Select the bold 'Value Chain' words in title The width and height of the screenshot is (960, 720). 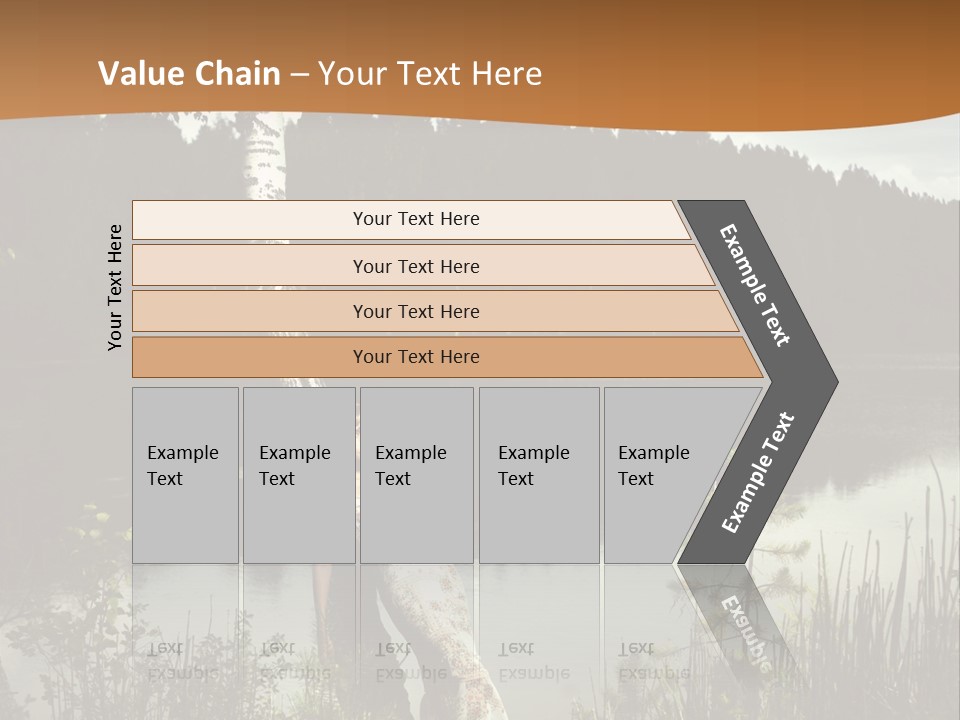point(189,73)
